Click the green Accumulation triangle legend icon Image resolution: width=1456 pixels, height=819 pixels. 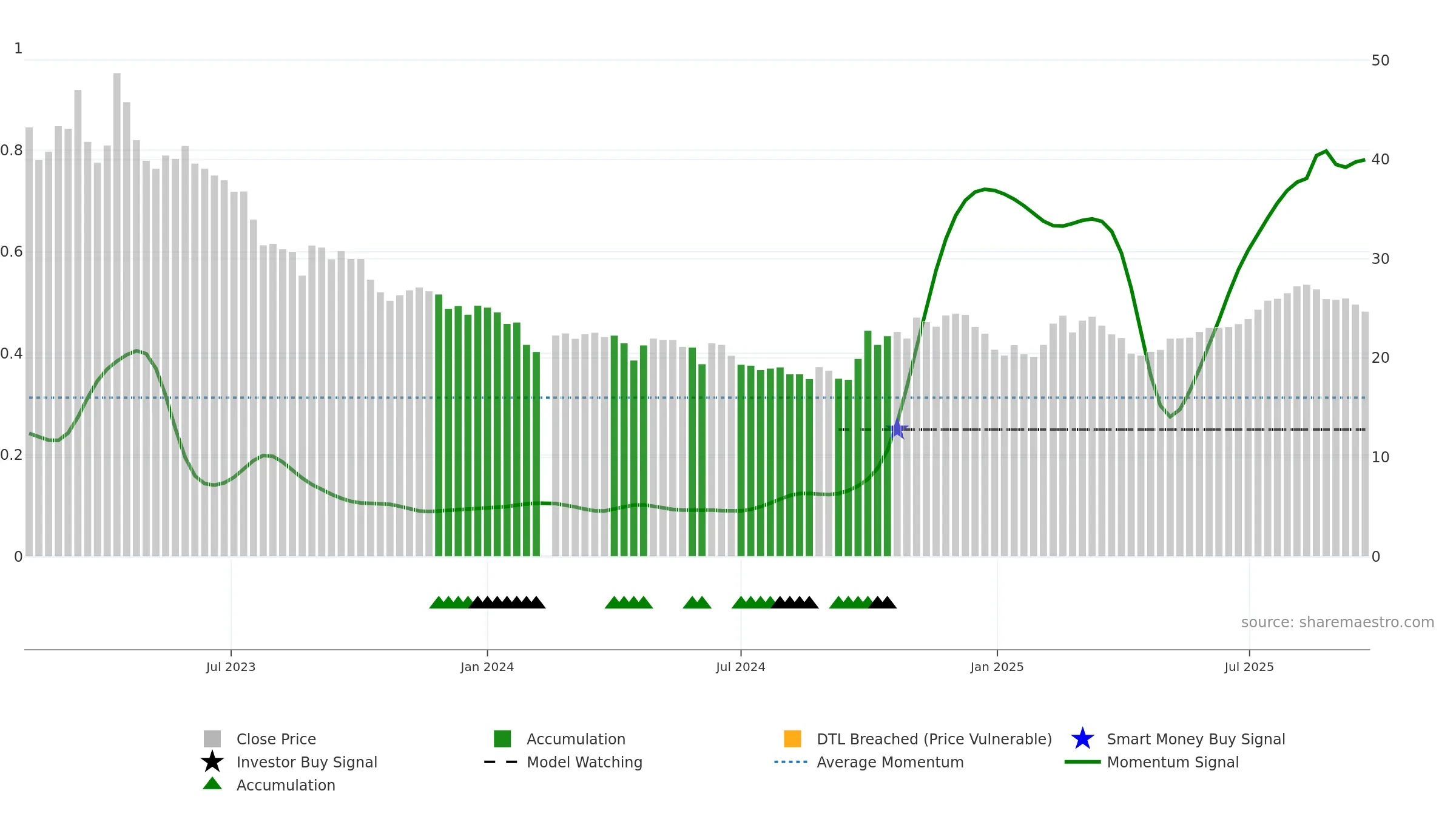click(212, 784)
